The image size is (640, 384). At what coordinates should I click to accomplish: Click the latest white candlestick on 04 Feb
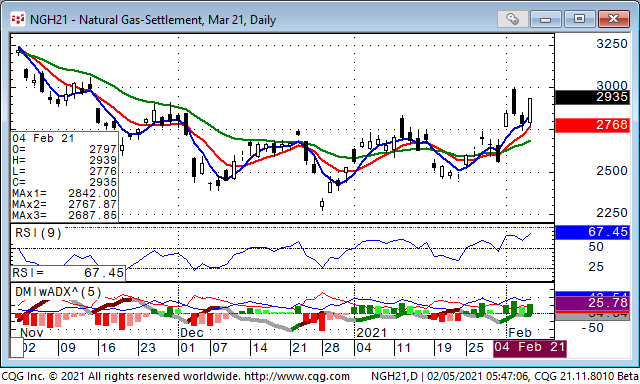530,110
